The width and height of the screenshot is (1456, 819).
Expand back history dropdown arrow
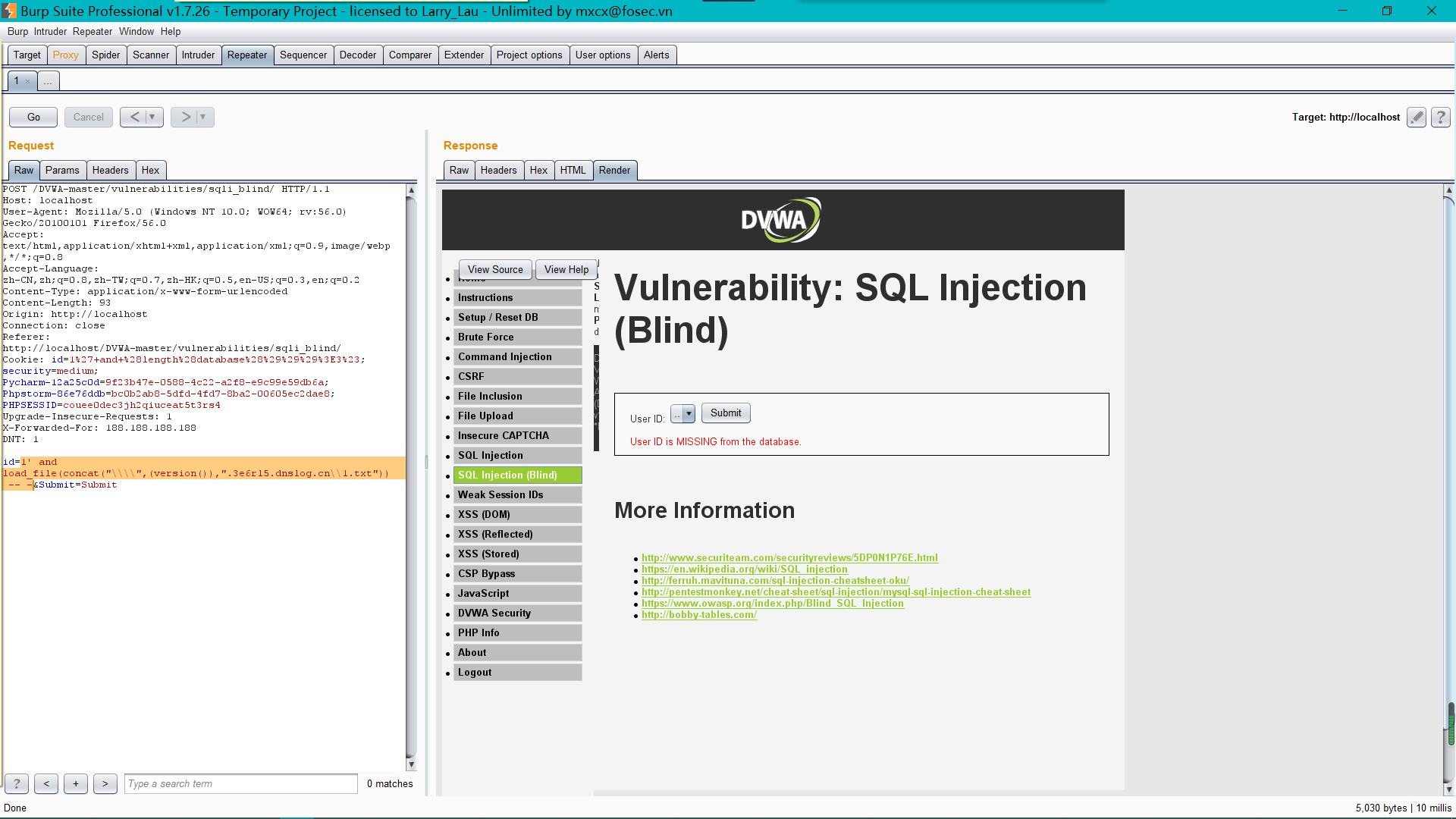tap(152, 117)
